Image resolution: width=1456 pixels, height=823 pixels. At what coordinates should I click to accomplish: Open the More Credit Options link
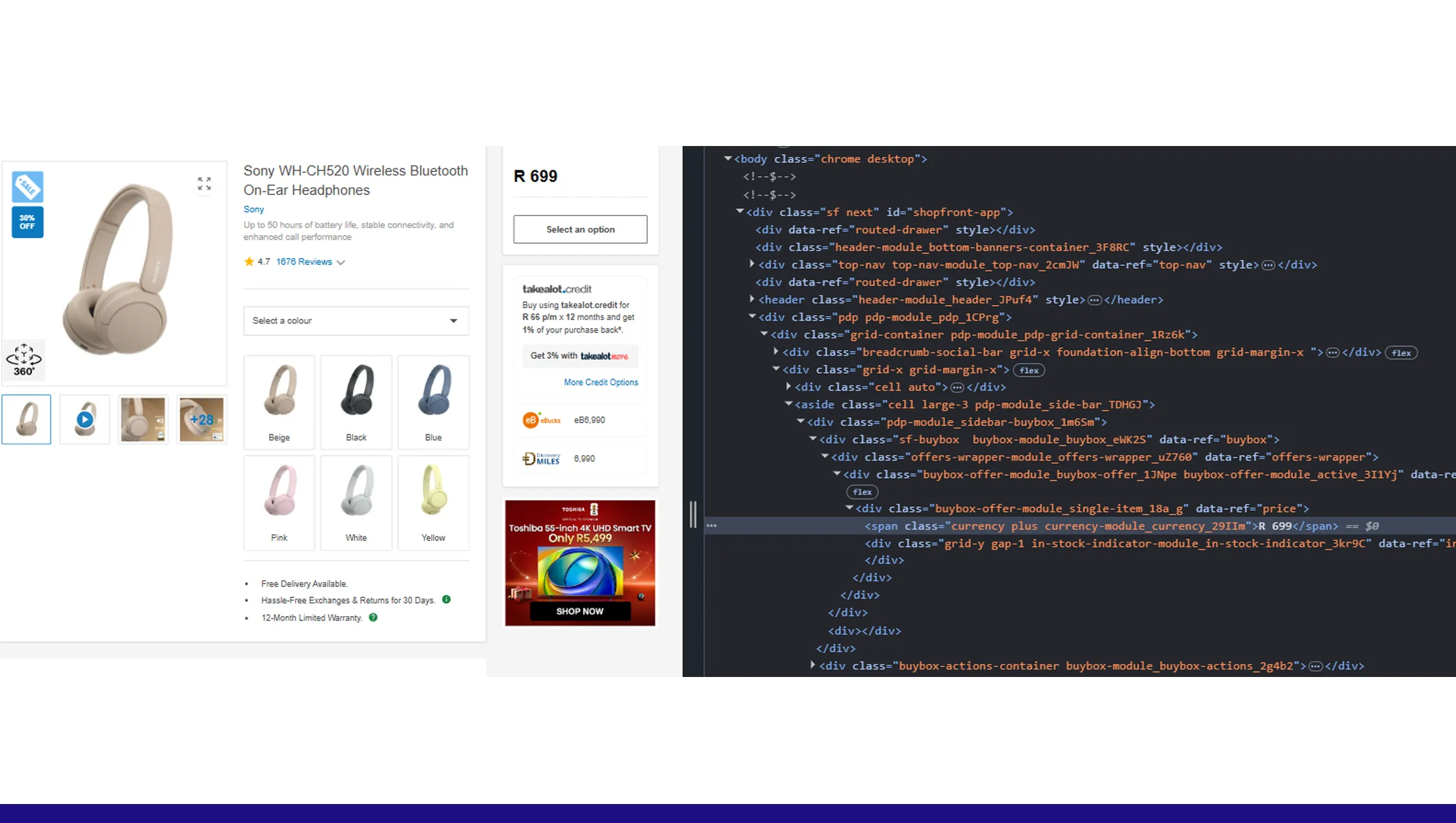[601, 382]
